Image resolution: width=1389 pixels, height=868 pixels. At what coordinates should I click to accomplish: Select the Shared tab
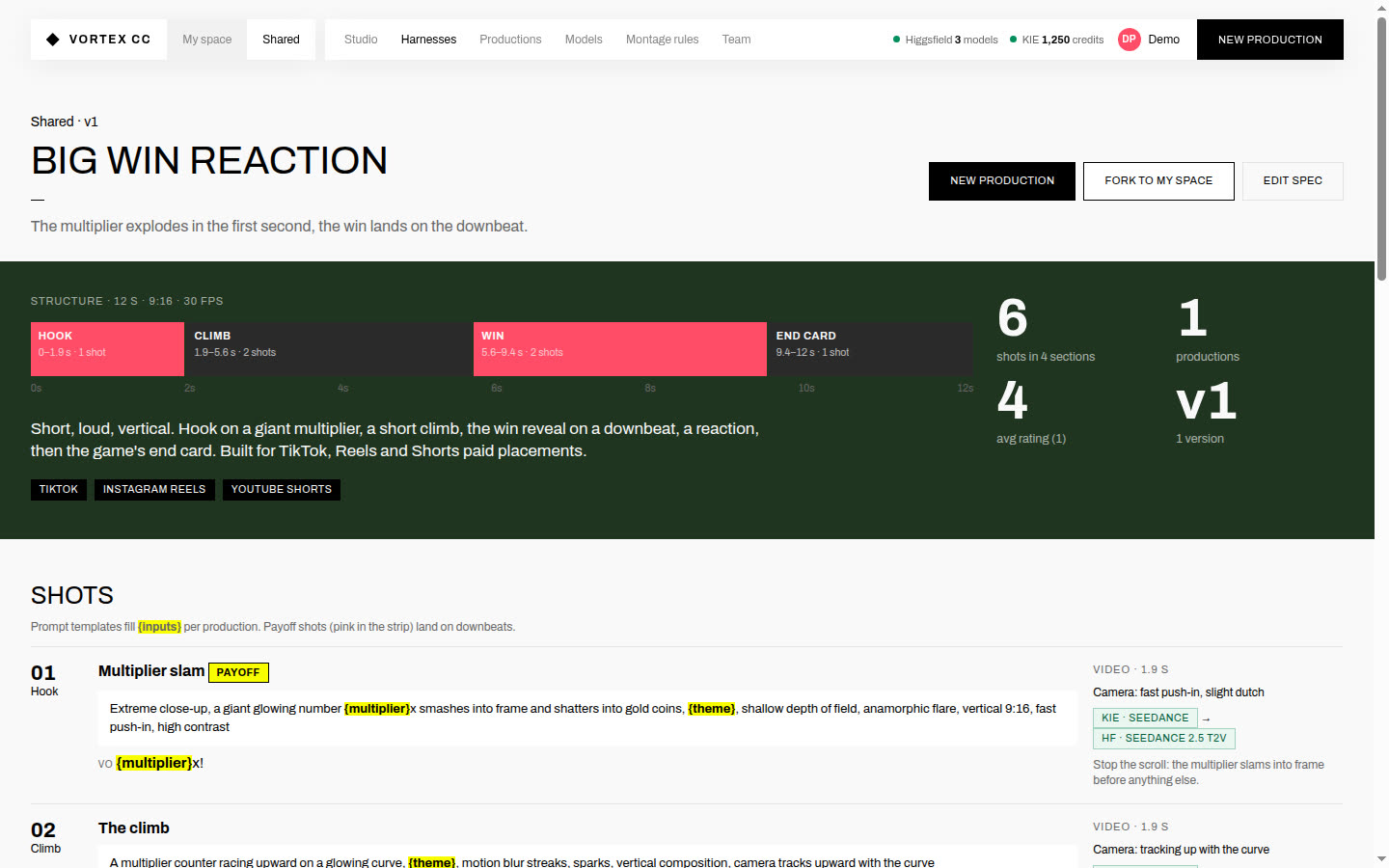point(281,40)
